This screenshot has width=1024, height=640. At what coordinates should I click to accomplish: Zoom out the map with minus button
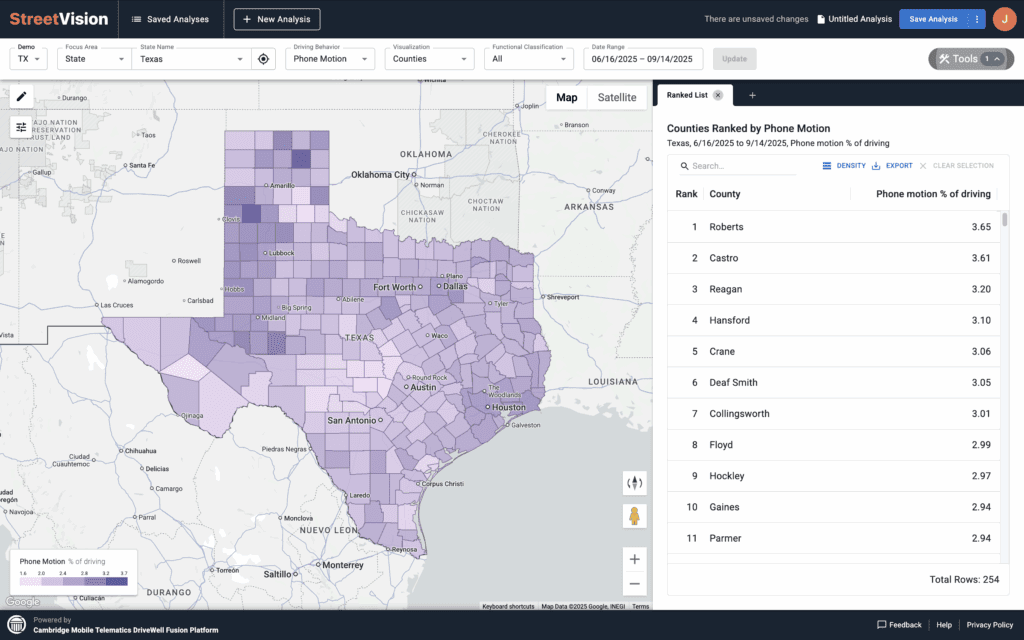click(x=634, y=584)
